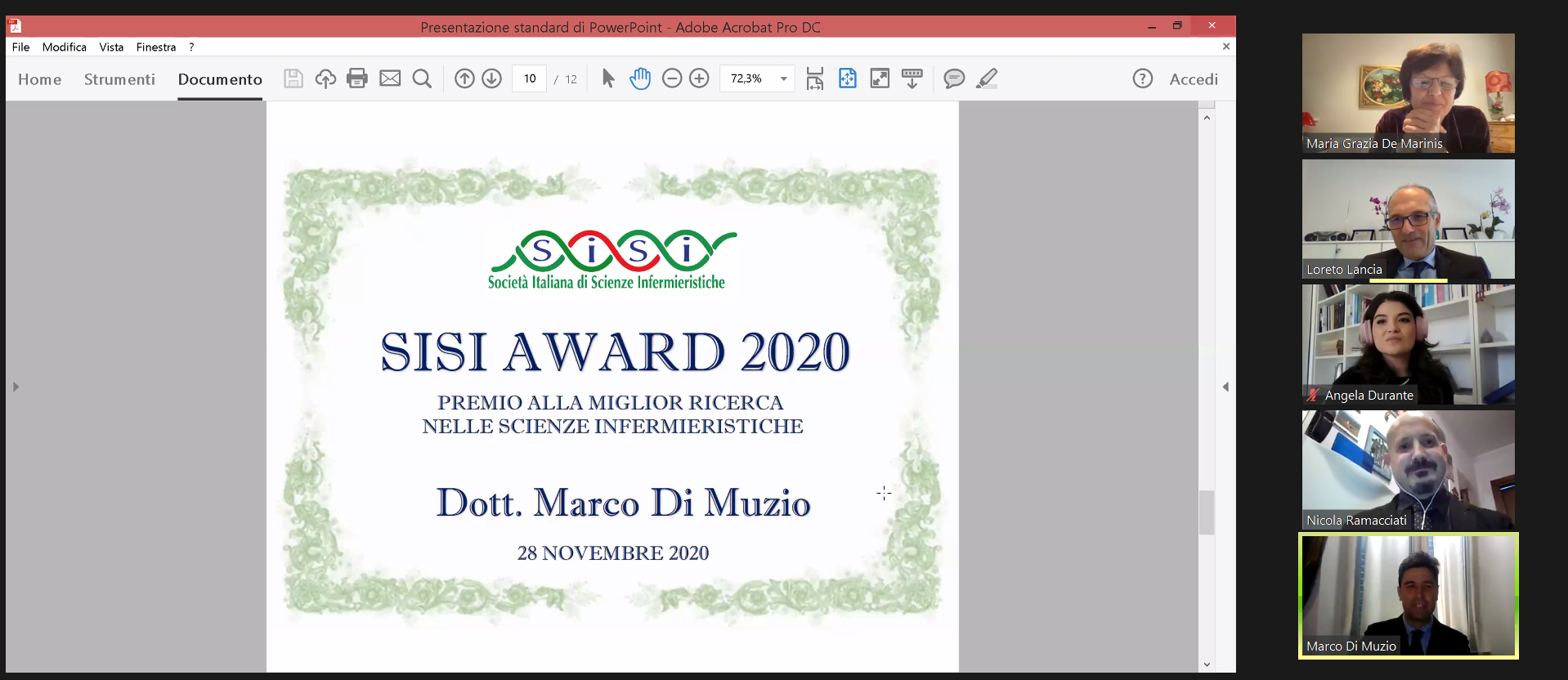The height and width of the screenshot is (680, 1568).
Task: Click the total pages '12' label
Action: coord(571,79)
